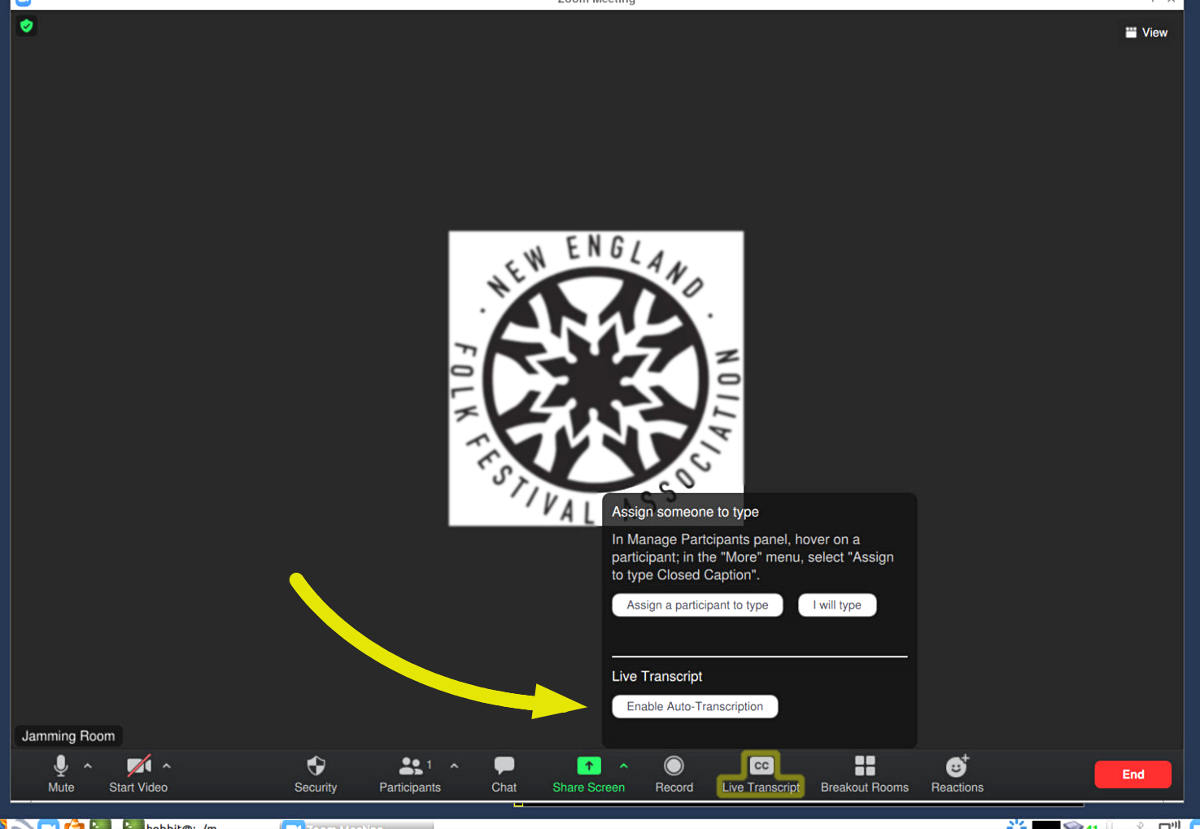1200x829 pixels.
Task: Choose the I will type option
Action: [x=837, y=605]
